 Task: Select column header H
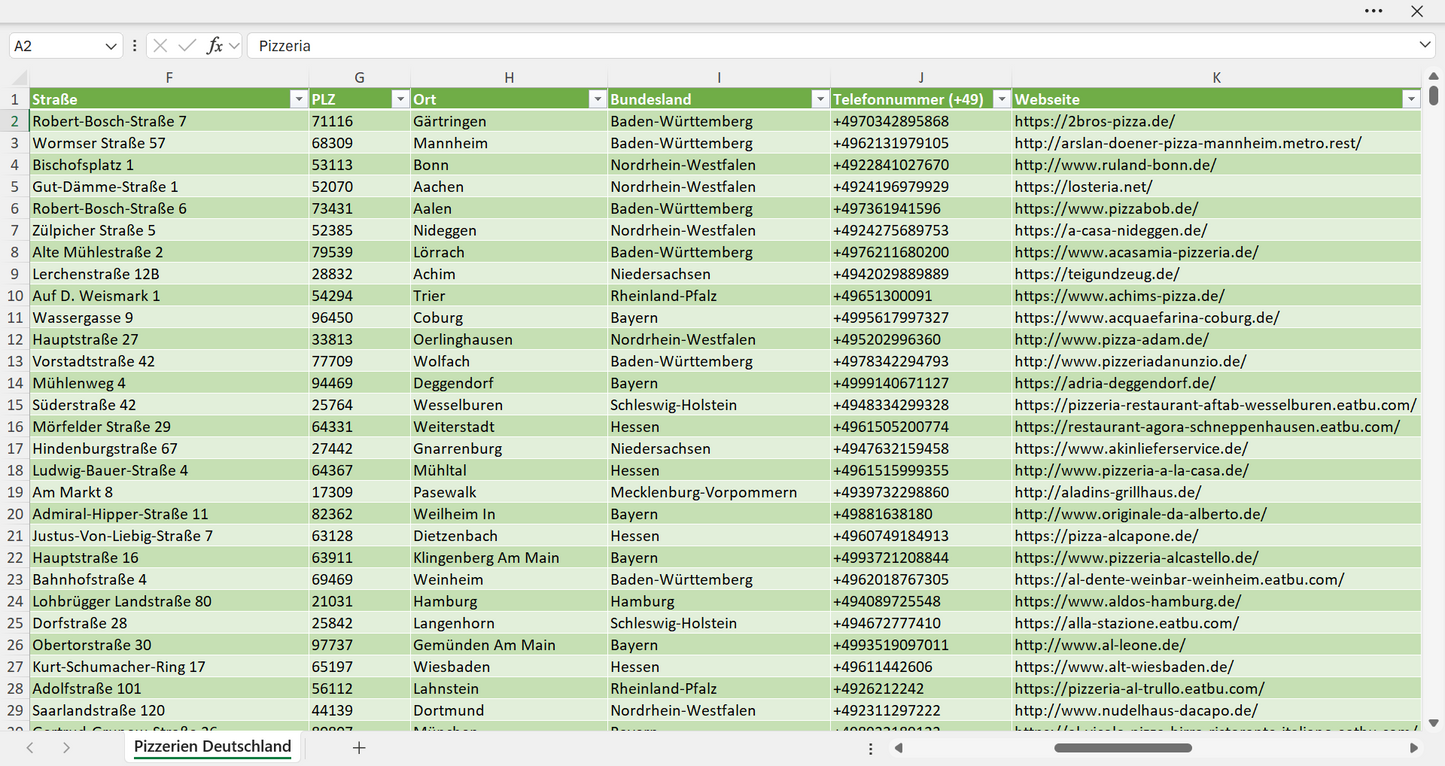click(509, 78)
